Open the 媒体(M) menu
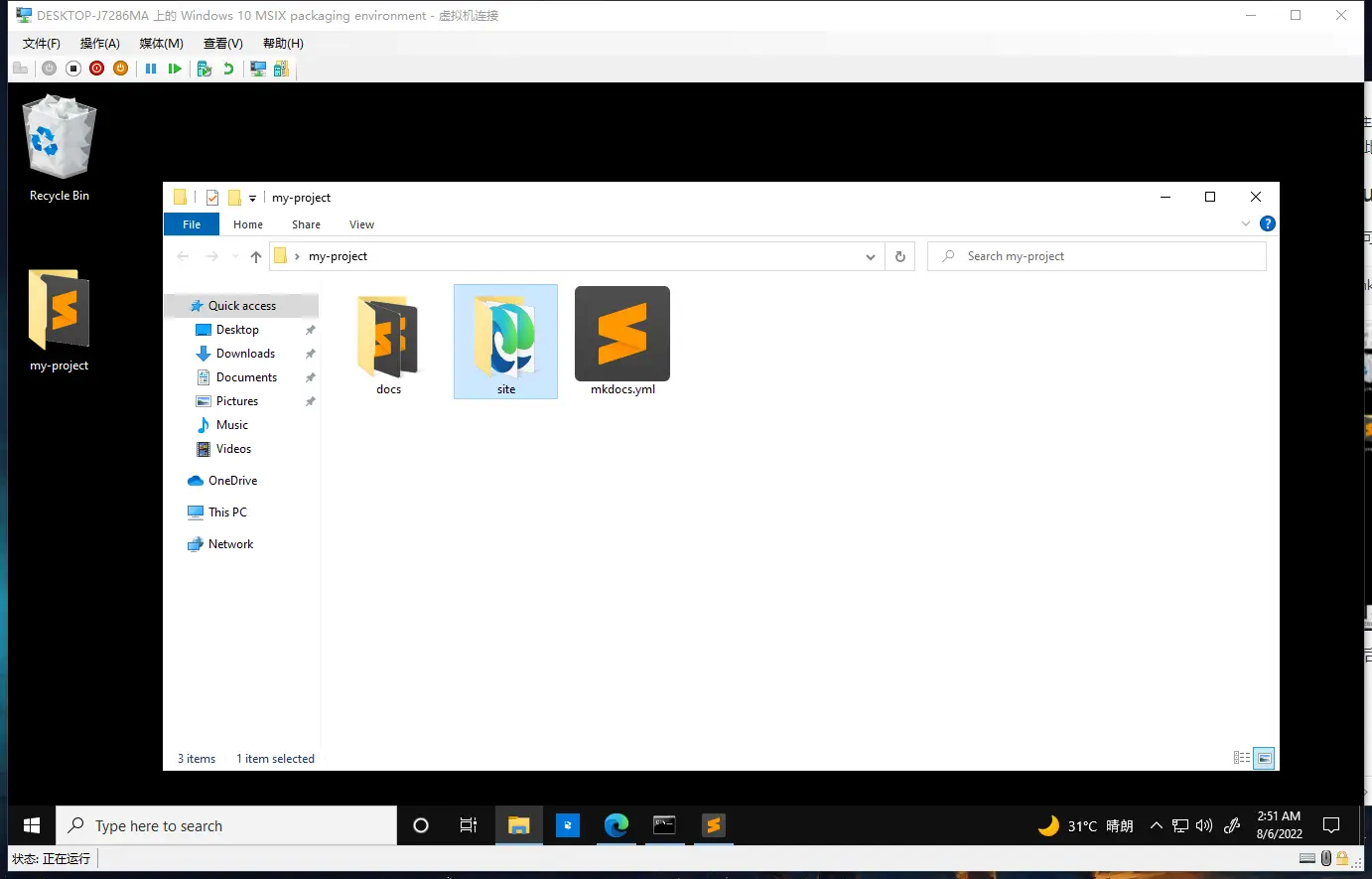Image resolution: width=1372 pixels, height=879 pixels. (161, 44)
